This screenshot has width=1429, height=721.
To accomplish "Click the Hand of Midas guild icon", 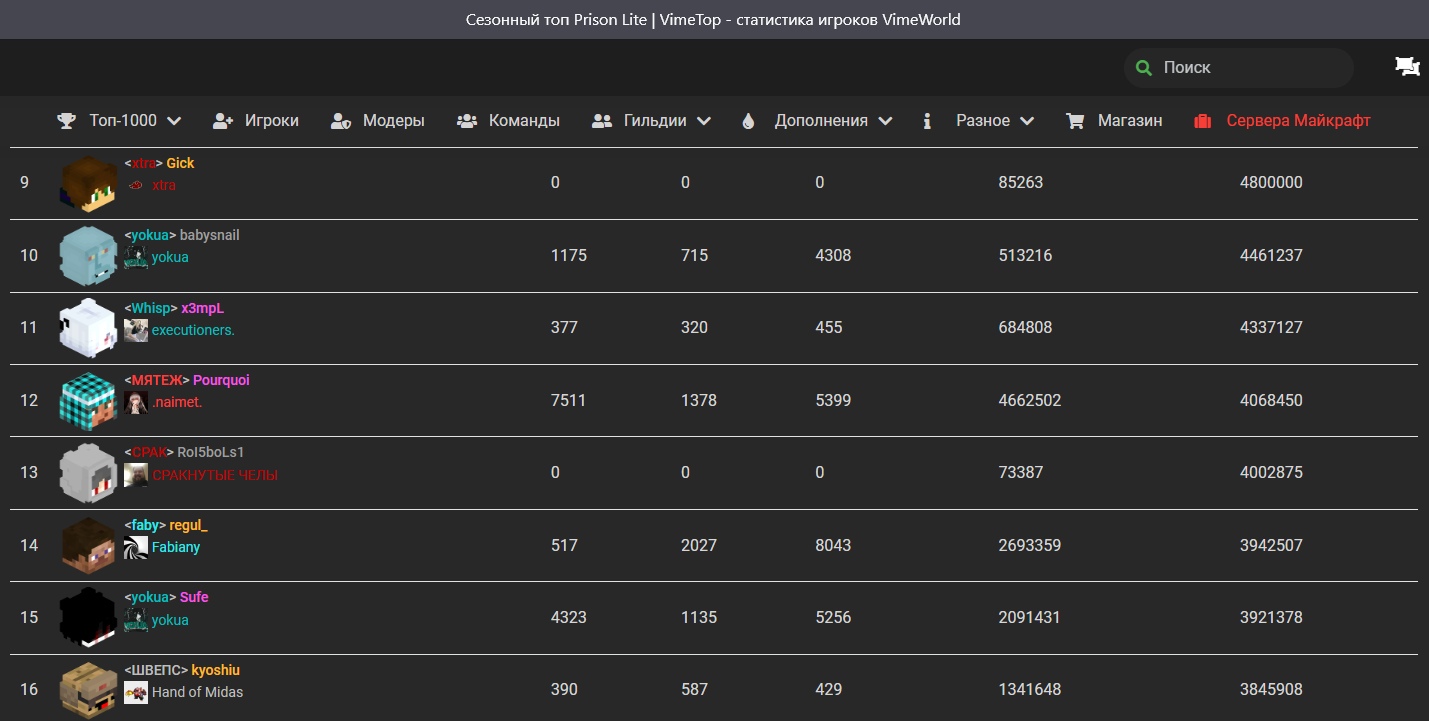I will [x=136, y=692].
